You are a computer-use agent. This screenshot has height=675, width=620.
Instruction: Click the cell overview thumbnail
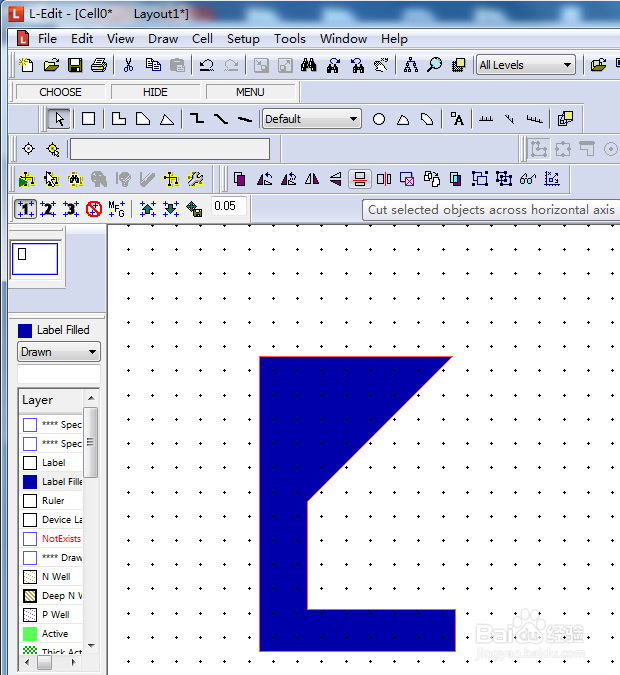tap(35, 259)
